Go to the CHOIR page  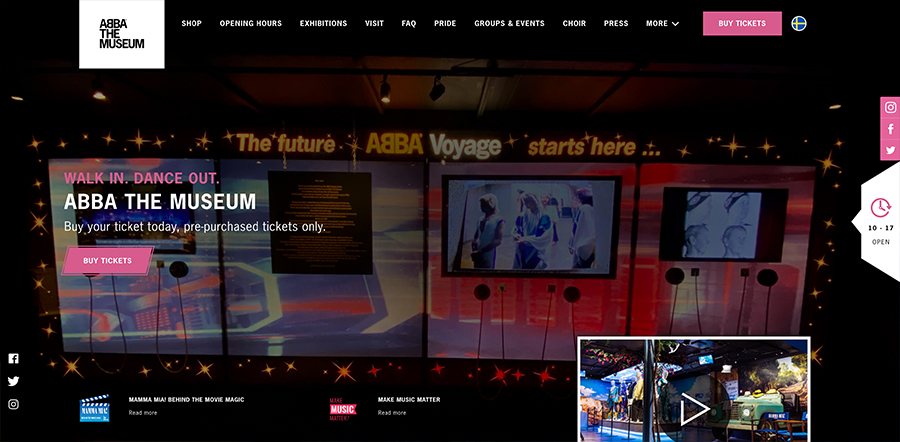tap(574, 24)
